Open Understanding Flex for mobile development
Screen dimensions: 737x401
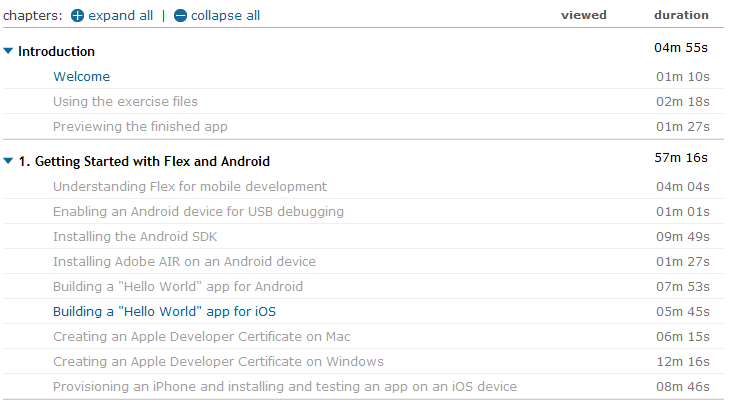click(189, 187)
